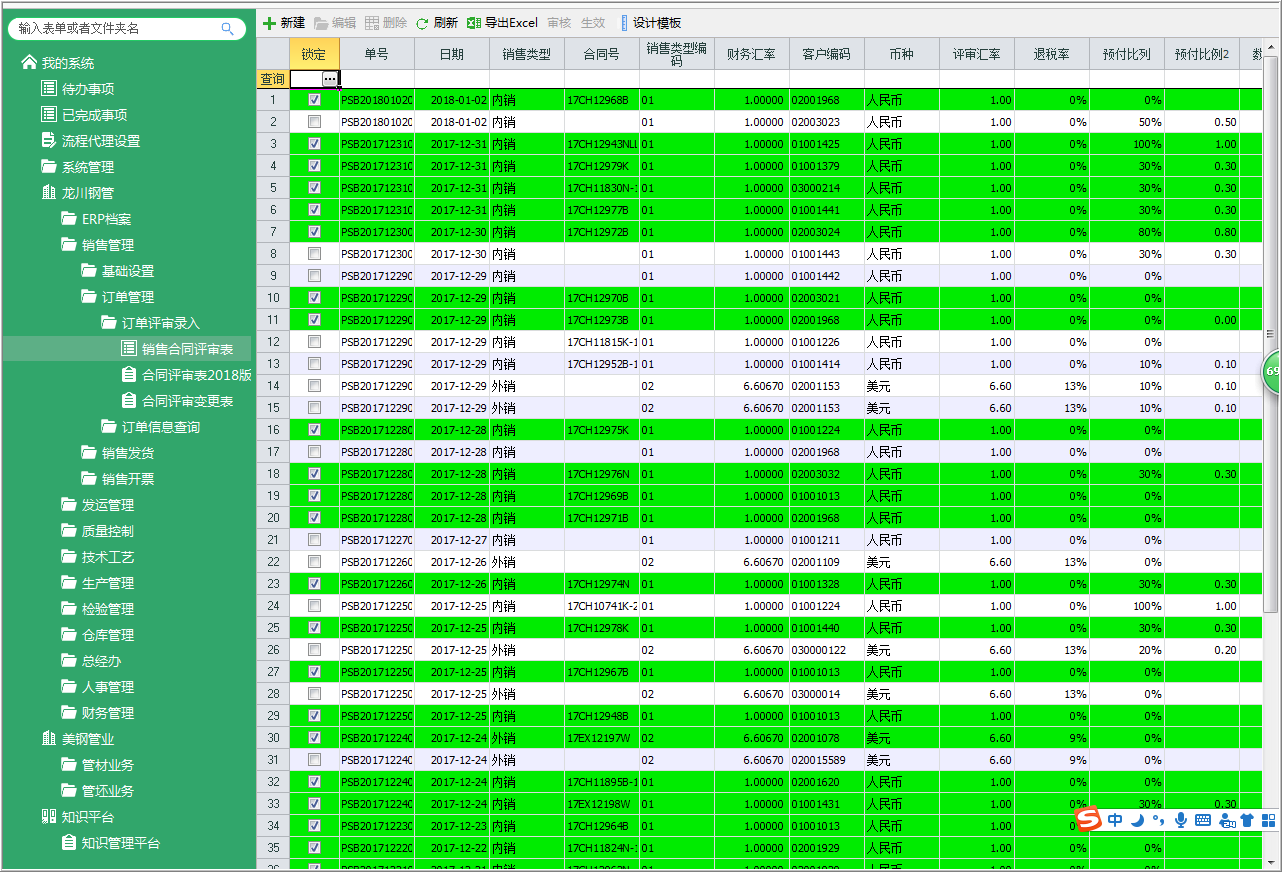Check the lock checkbox in row 8
Viewport: 1282px width, 872px height.
(315, 254)
